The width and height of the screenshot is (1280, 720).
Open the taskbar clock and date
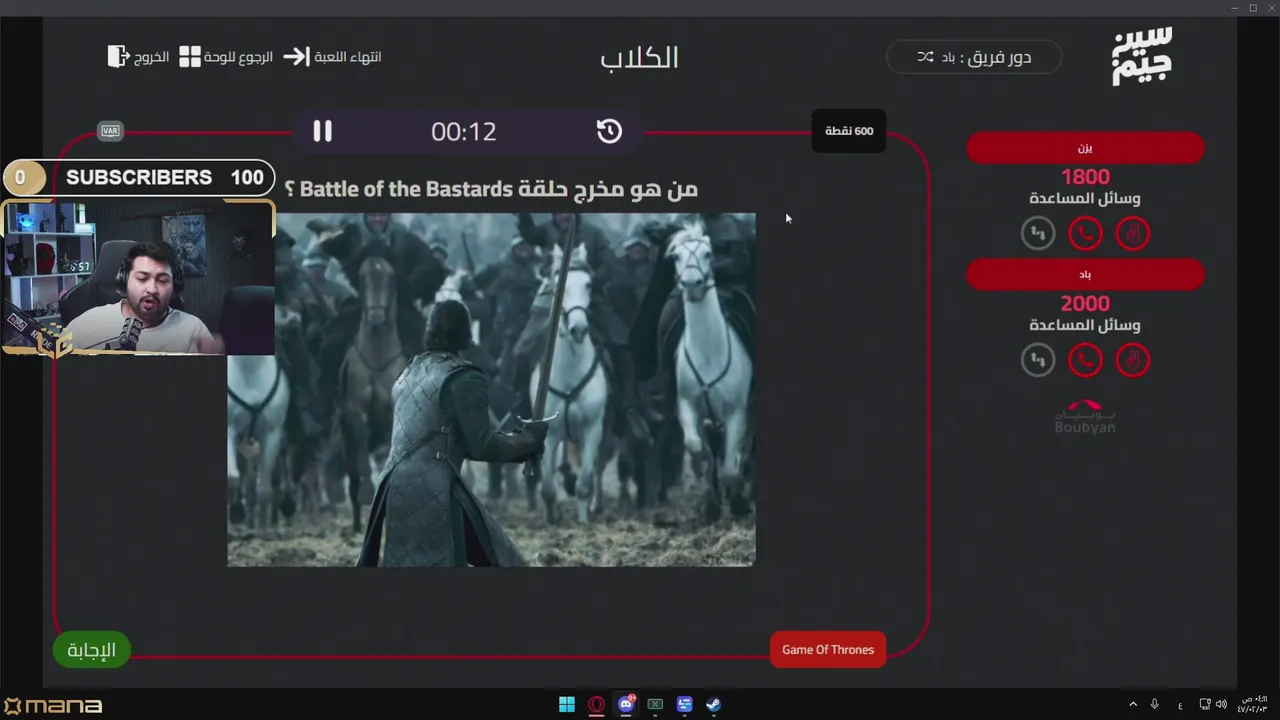coord(1254,704)
